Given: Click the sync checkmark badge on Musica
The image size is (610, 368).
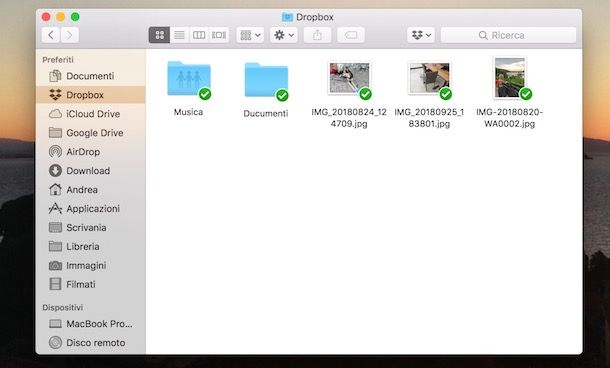Looking at the screenshot, I should (205, 94).
